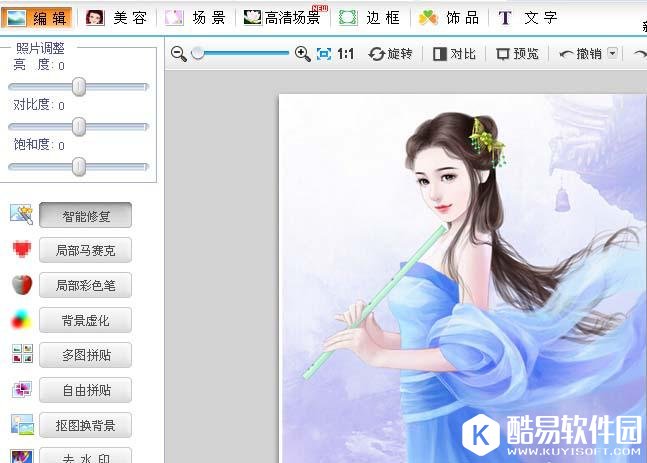
Task: Open the 文字 text tab
Action: [528, 17]
